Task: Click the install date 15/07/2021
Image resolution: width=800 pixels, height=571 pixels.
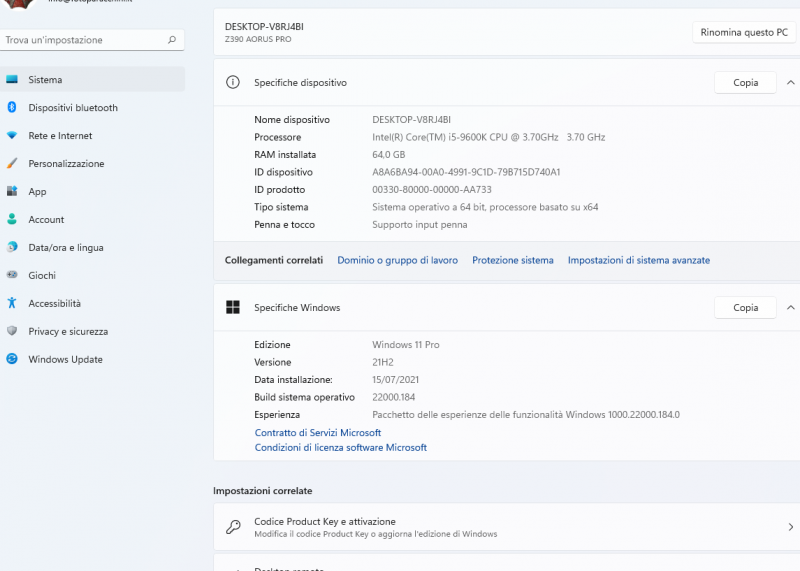Action: [x=395, y=380]
